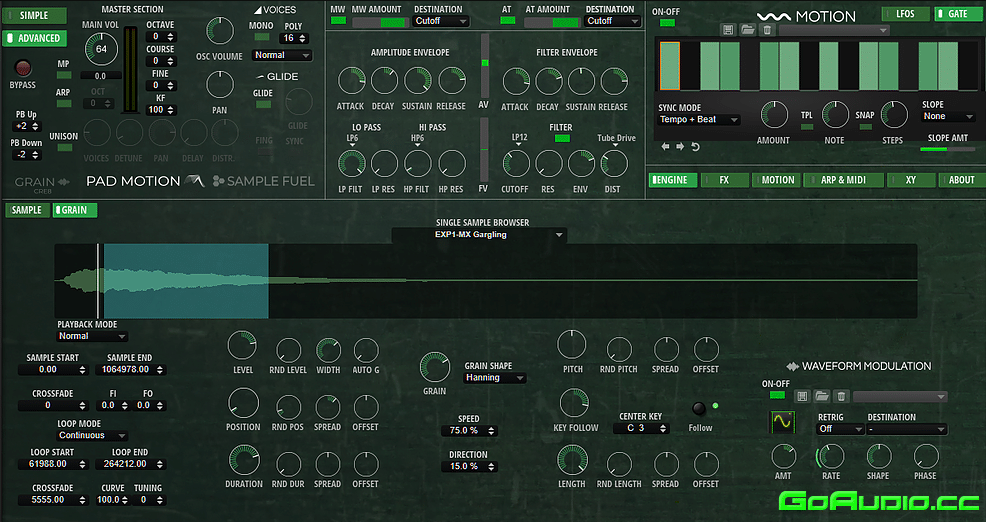Open the AT Destination Cutoff dropdown

[x=612, y=21]
